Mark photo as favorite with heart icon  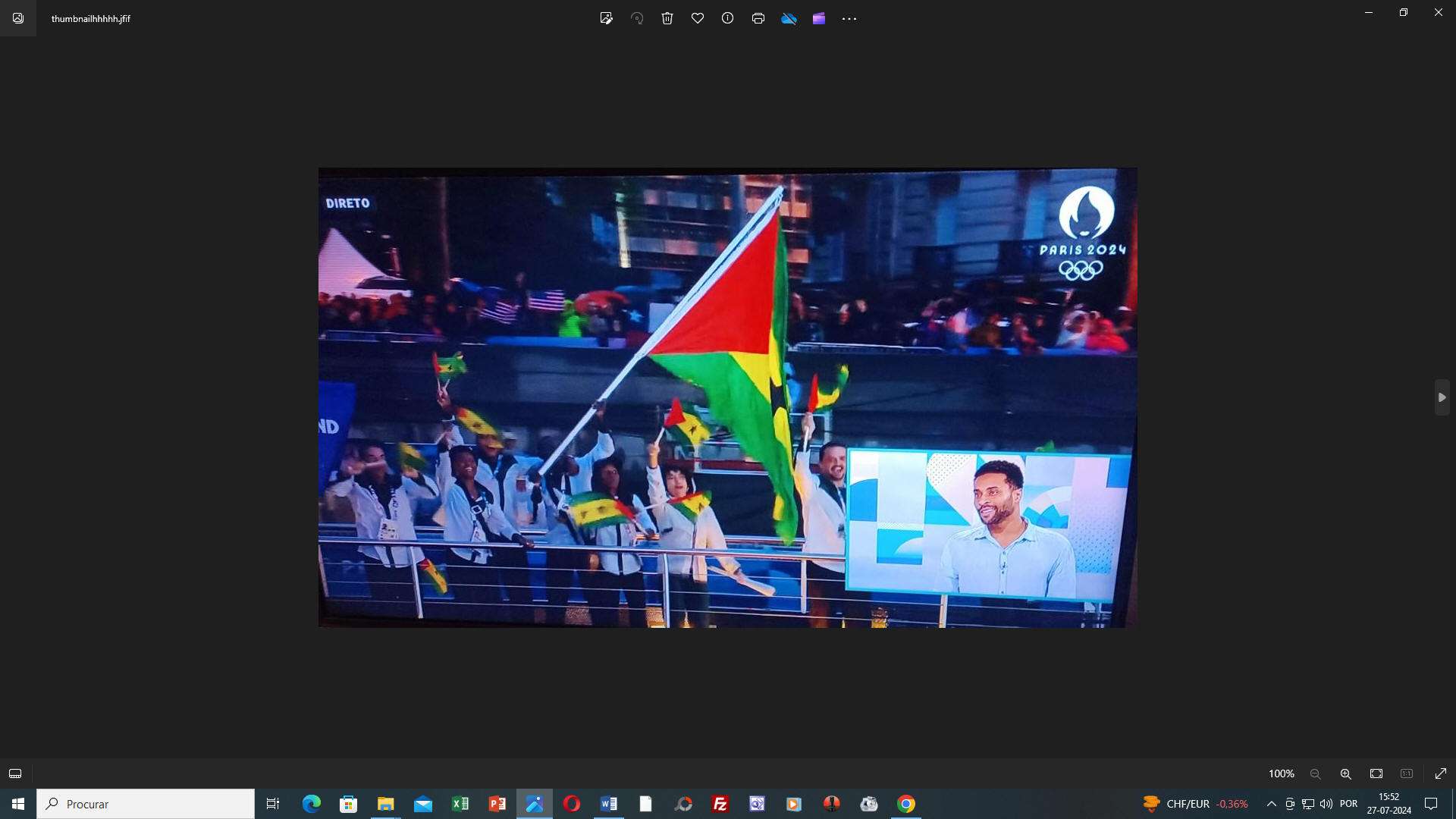pos(698,18)
